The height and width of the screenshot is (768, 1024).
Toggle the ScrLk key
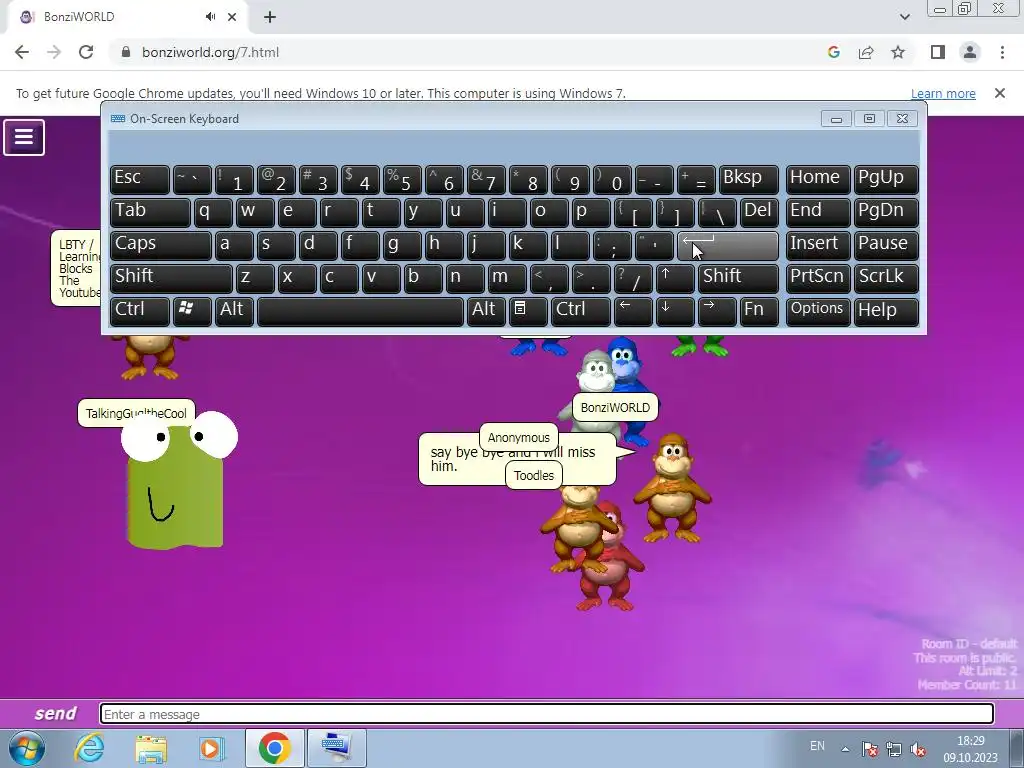886,278
